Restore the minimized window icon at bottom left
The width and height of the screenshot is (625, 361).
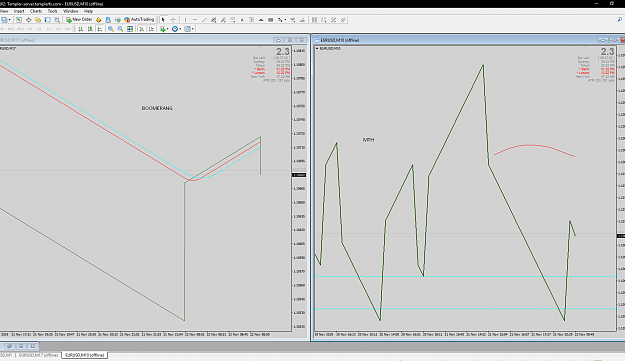point(9,346)
